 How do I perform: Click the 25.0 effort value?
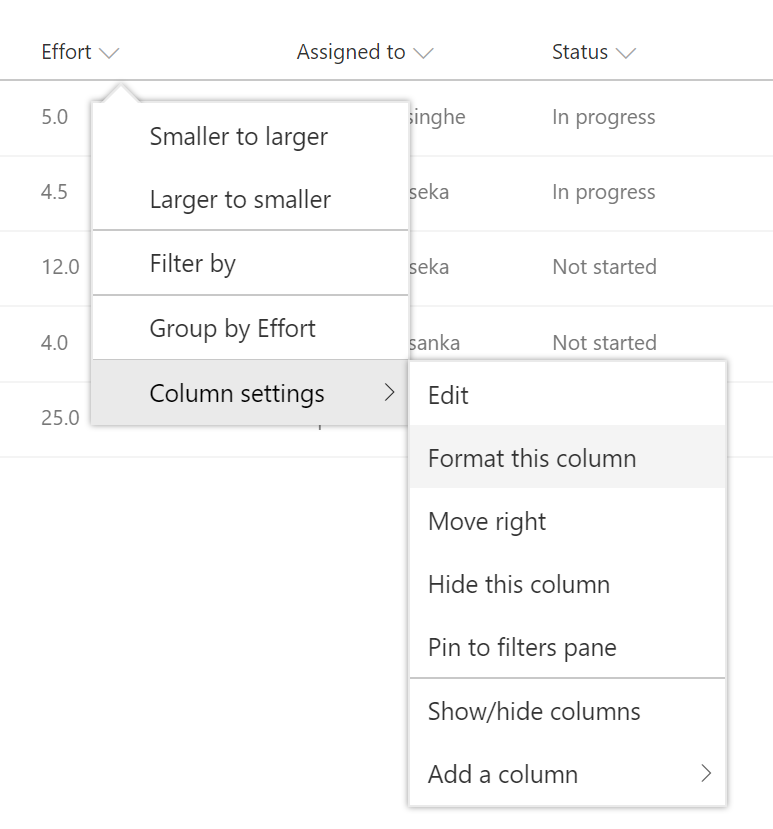(62, 418)
